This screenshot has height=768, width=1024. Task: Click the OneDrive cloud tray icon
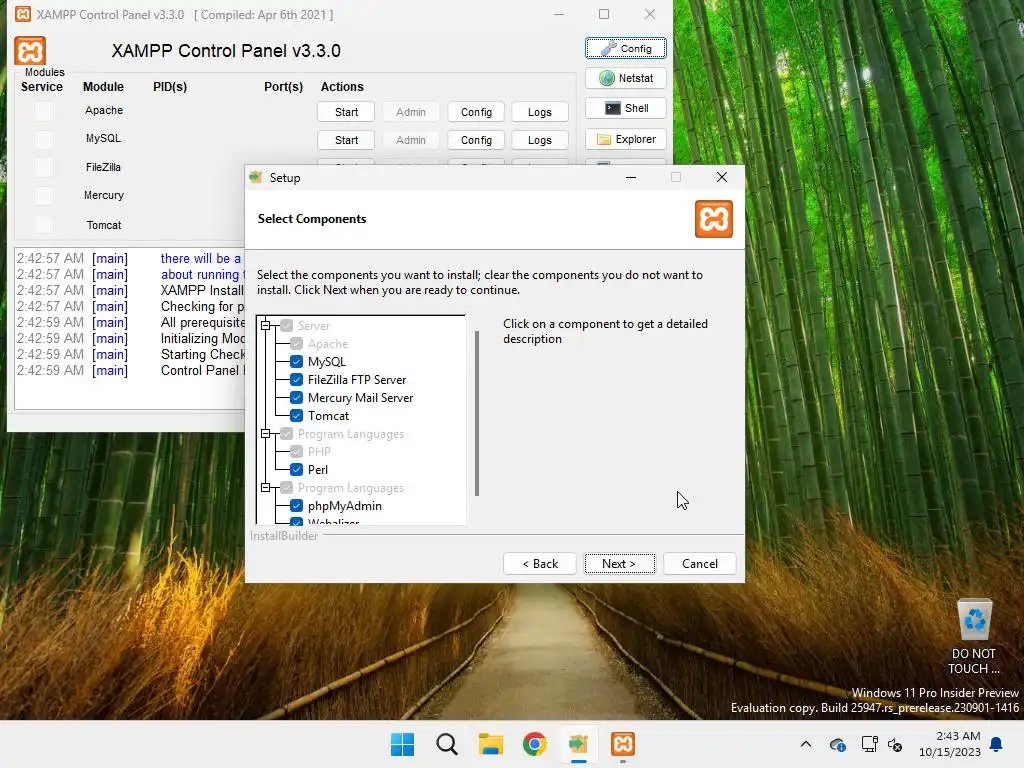tap(838, 744)
